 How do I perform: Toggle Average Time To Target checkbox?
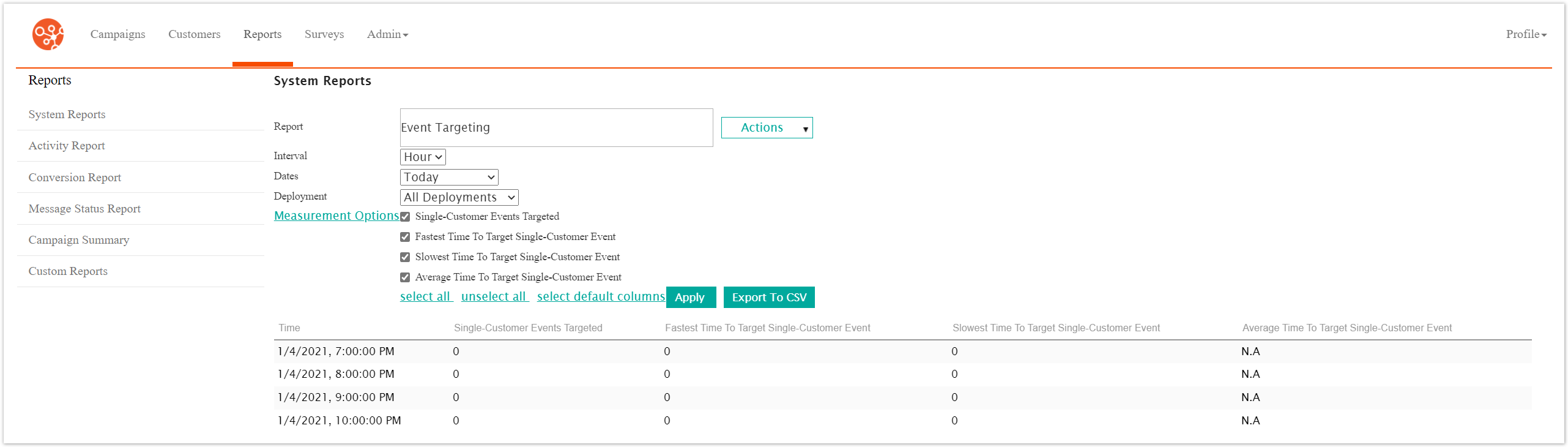coord(405,277)
